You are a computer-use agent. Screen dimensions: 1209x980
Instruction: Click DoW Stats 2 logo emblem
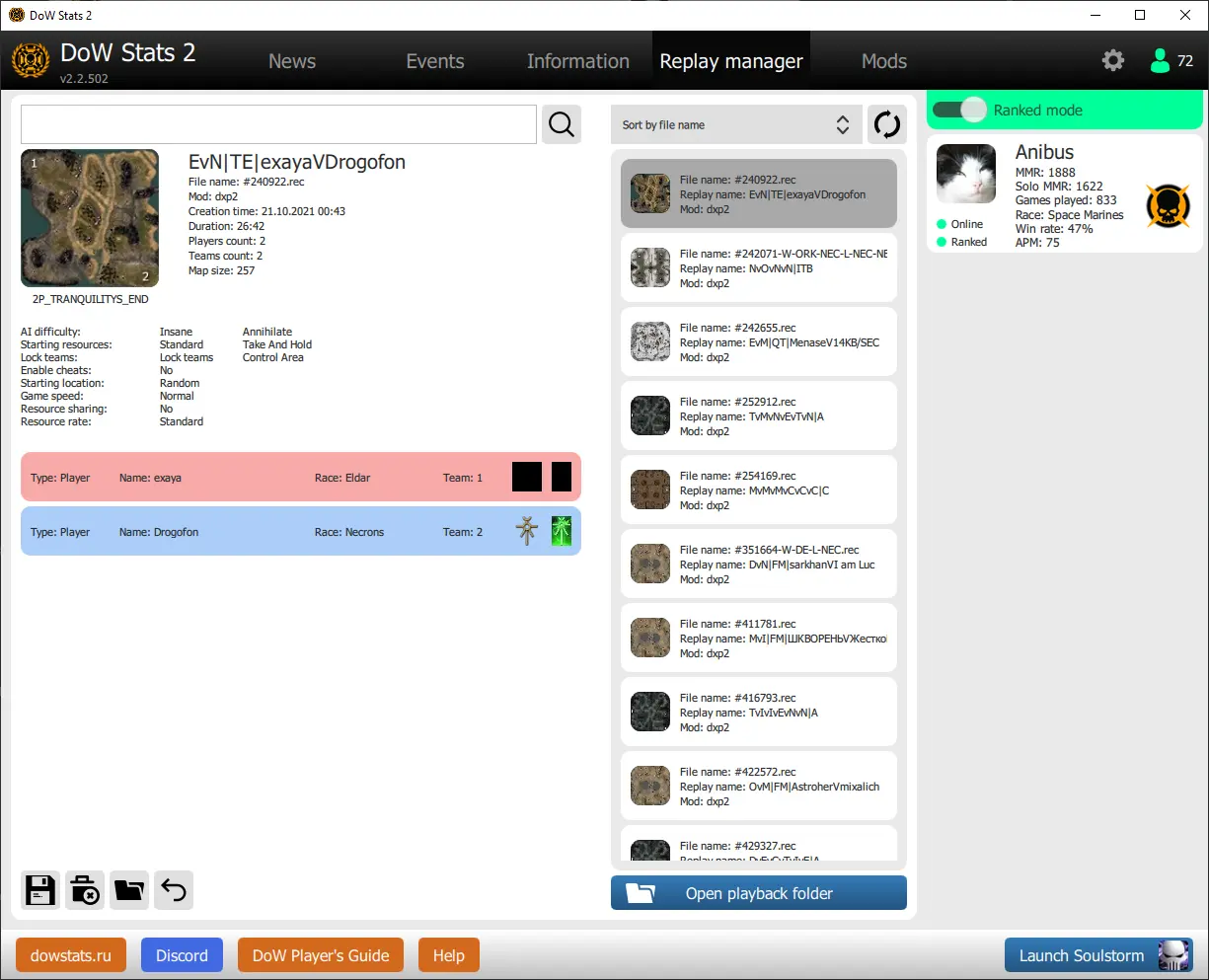click(31, 60)
